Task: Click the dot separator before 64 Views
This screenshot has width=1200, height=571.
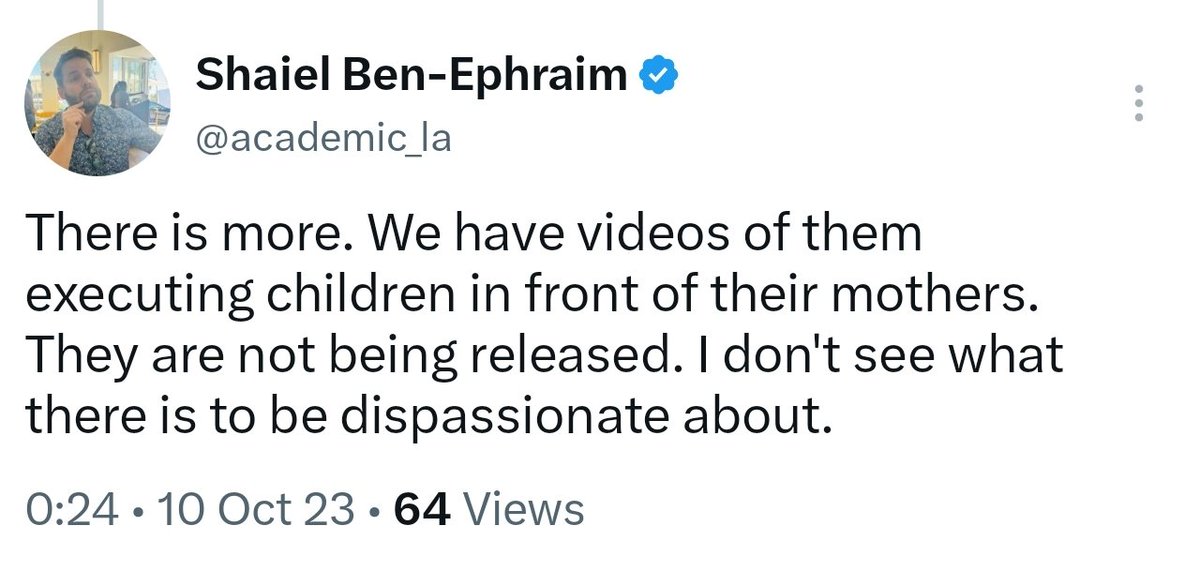Action: pos(375,510)
